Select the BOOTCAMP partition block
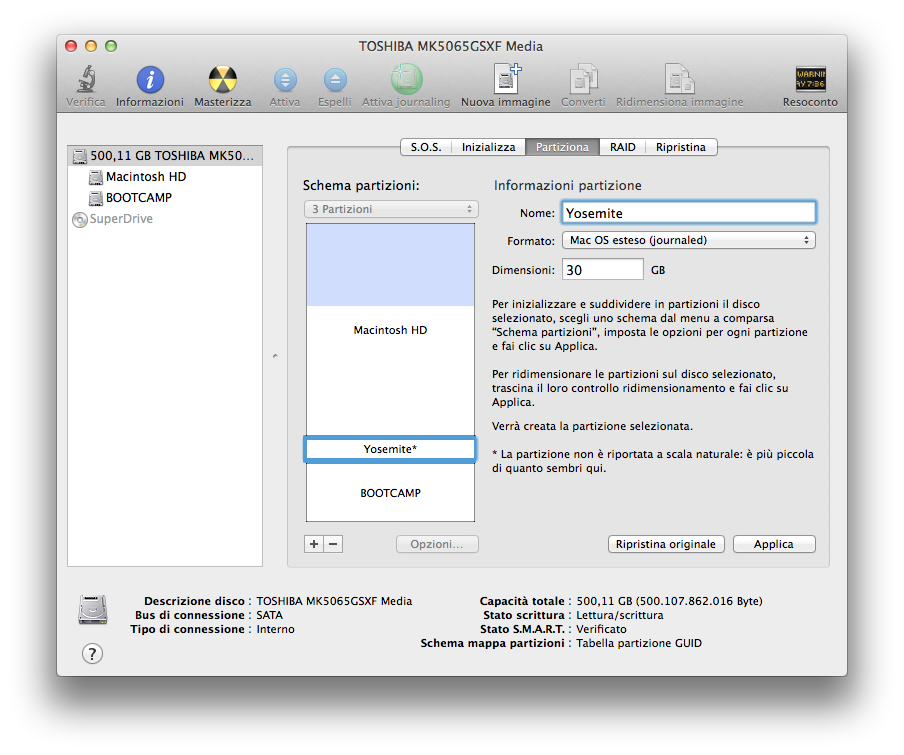 [x=390, y=493]
